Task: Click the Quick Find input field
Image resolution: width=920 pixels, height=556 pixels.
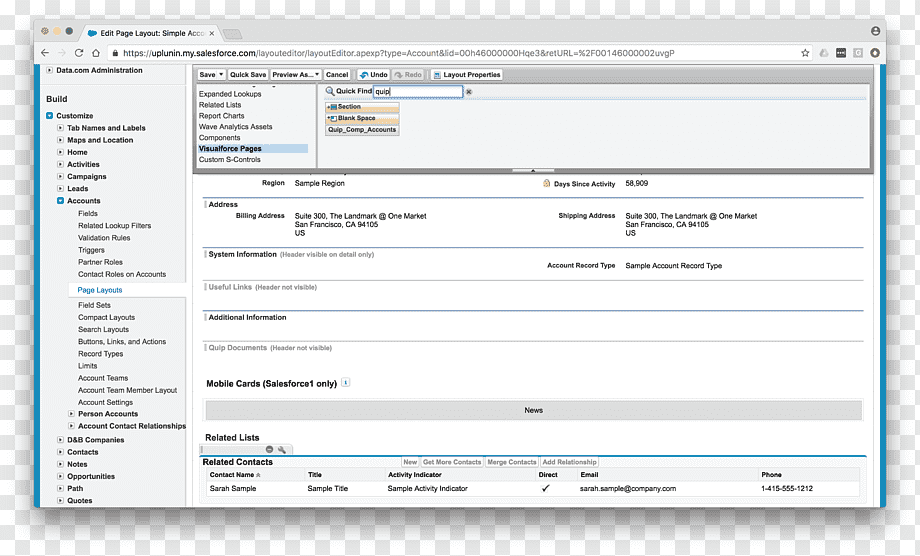Action: pos(418,91)
